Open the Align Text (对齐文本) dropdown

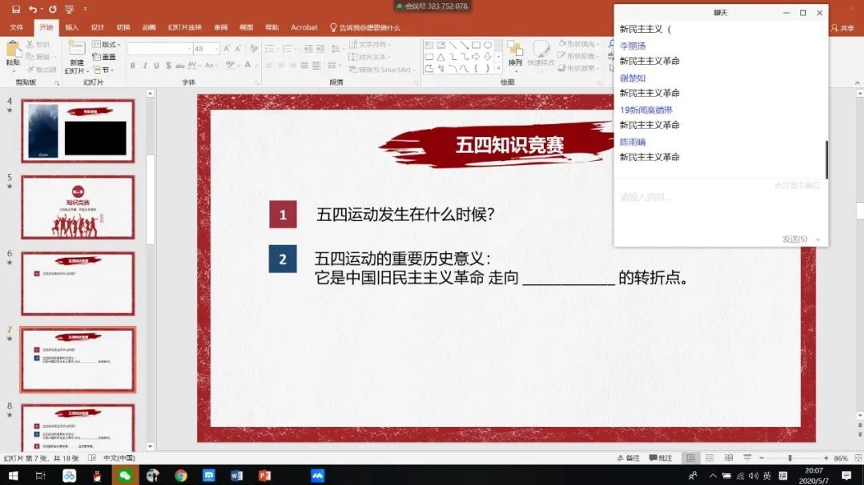(369, 57)
